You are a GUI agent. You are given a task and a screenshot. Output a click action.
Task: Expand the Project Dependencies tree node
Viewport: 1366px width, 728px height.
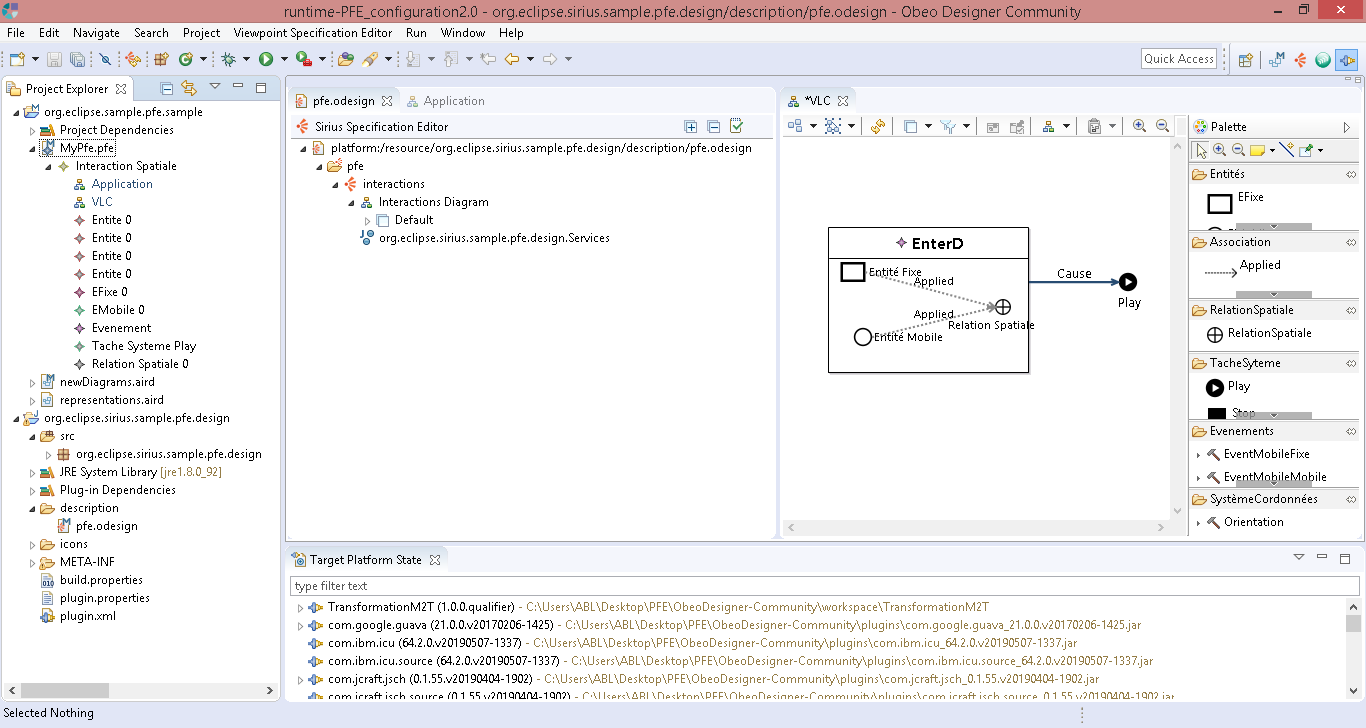tap(32, 130)
